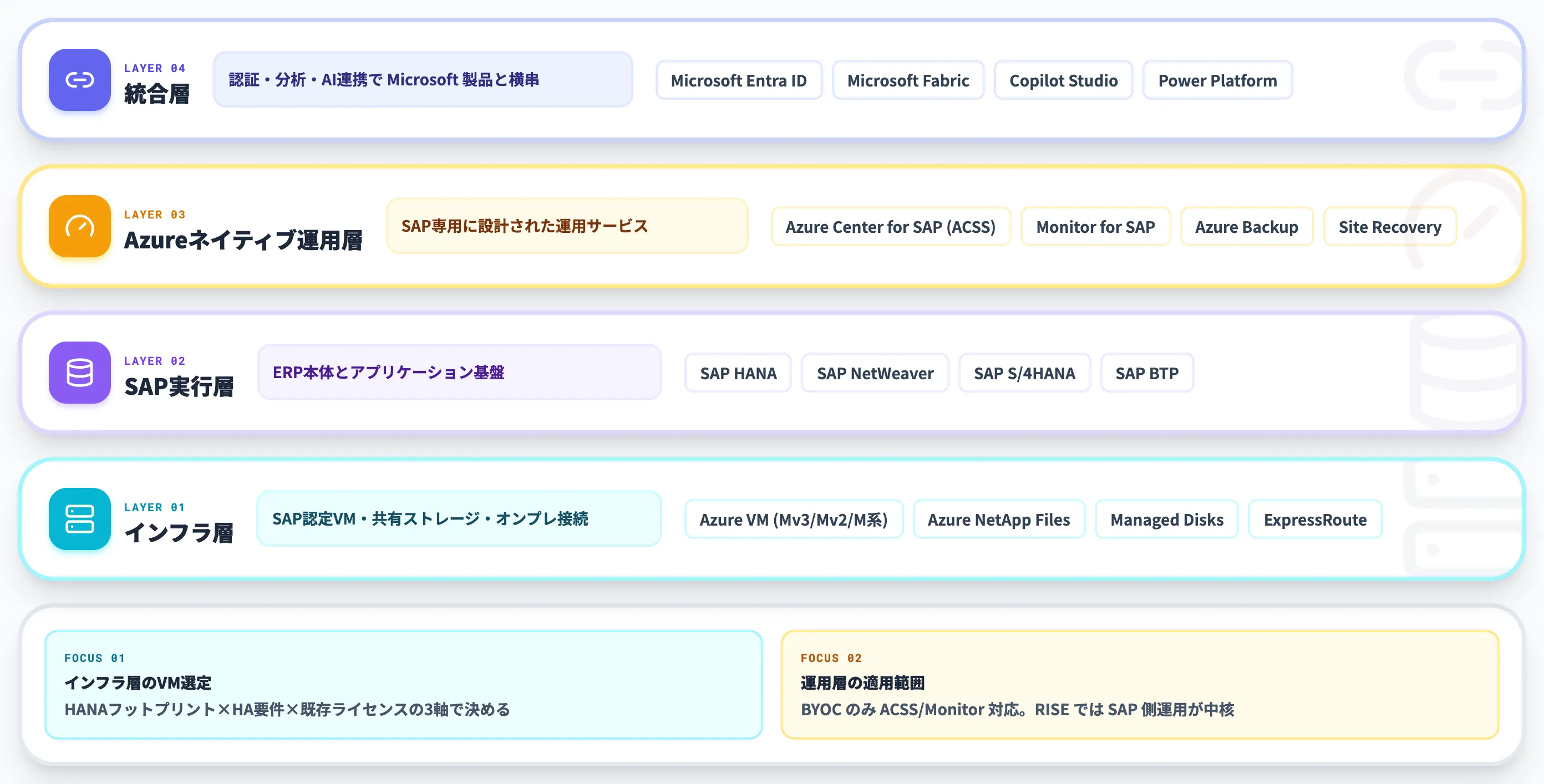Screen dimensions: 1544x784
Task: Click the 統合層 title
Action: pos(157,94)
